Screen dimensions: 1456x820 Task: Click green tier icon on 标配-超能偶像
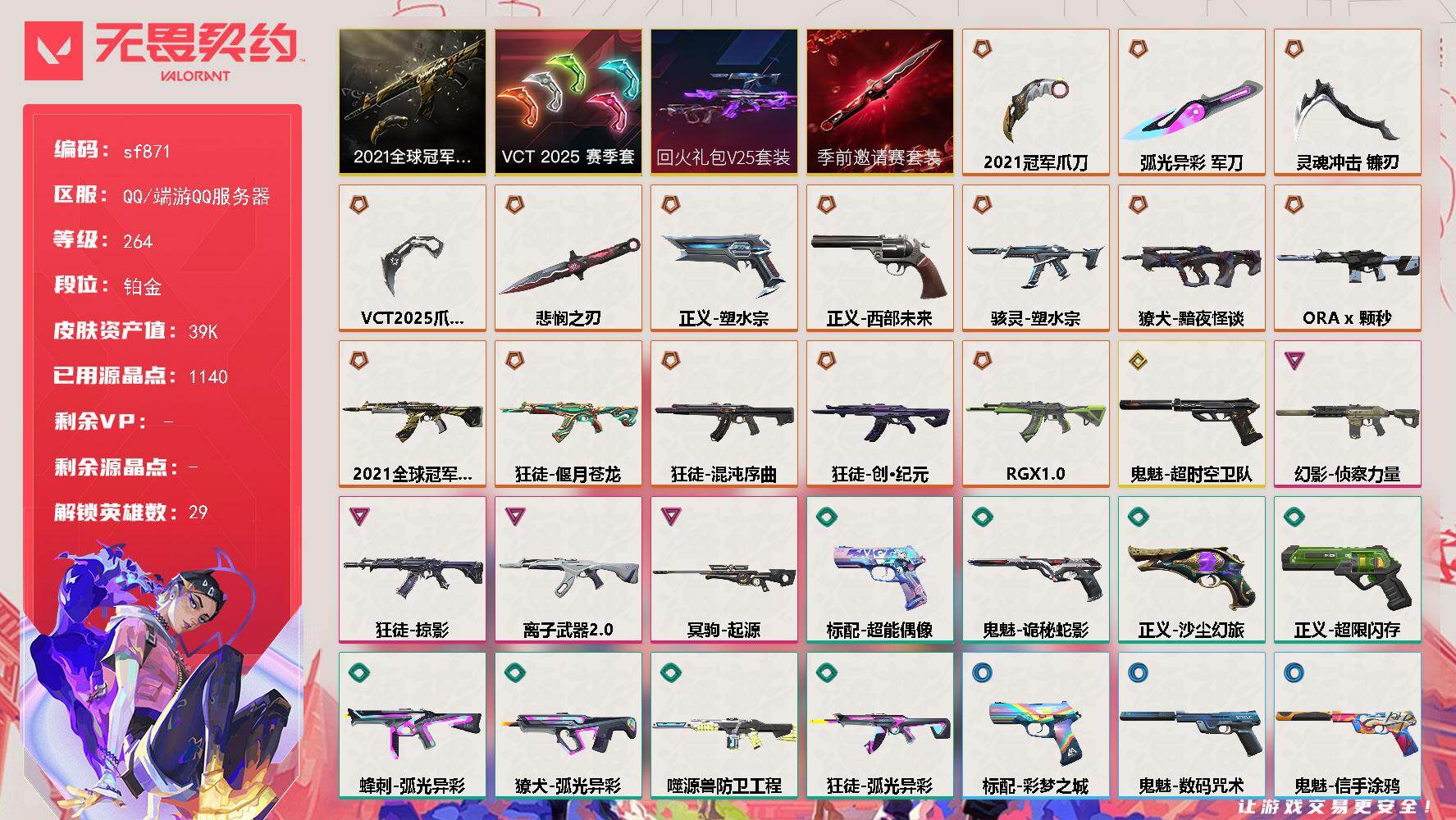click(826, 517)
